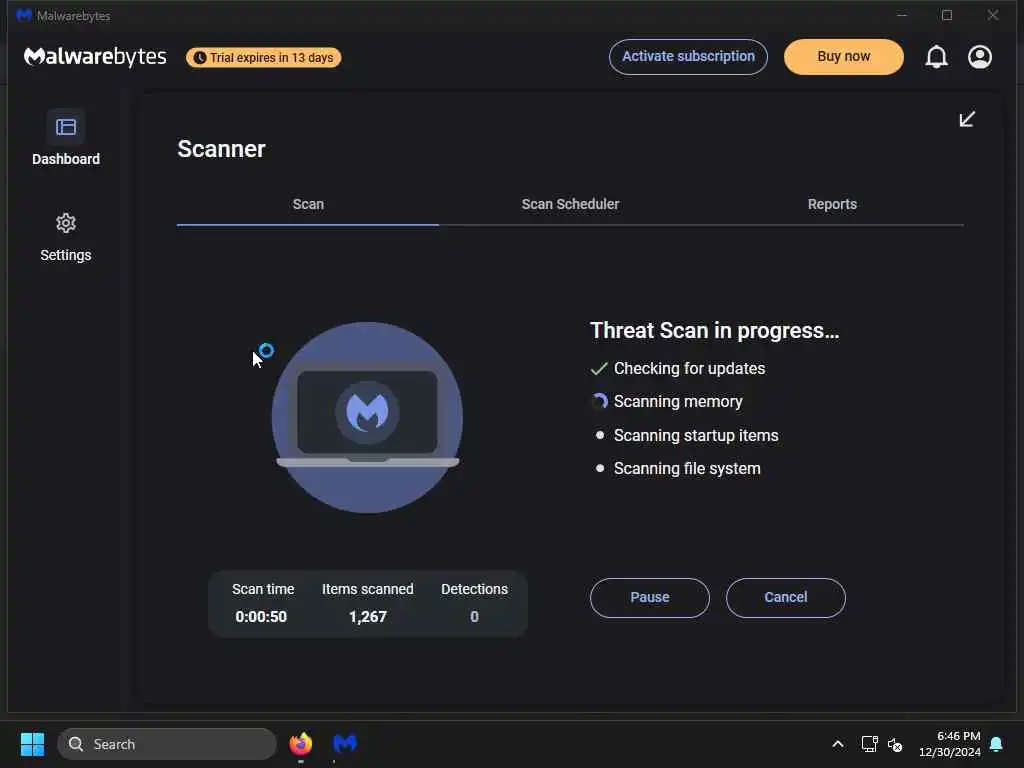Open Windows Start menu

tap(33, 744)
